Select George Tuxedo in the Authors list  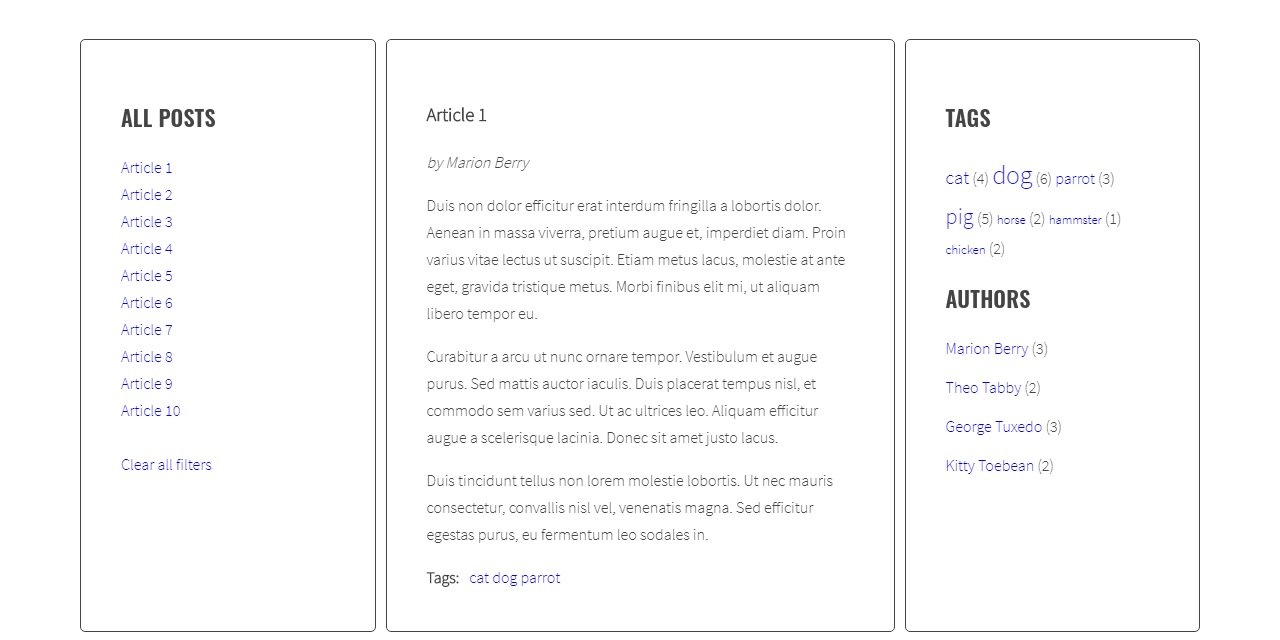[993, 426]
